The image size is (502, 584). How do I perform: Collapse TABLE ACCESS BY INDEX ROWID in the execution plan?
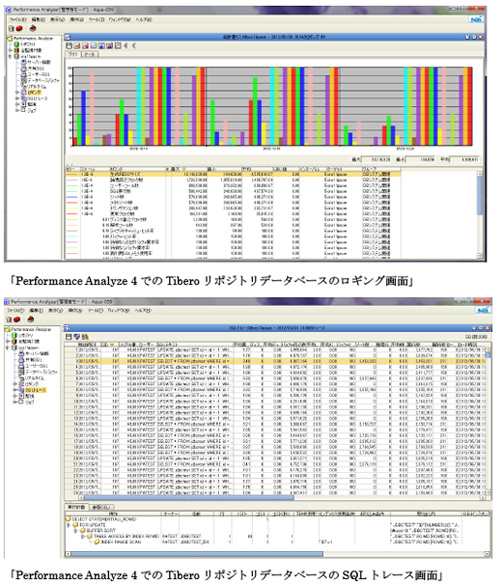click(x=83, y=536)
